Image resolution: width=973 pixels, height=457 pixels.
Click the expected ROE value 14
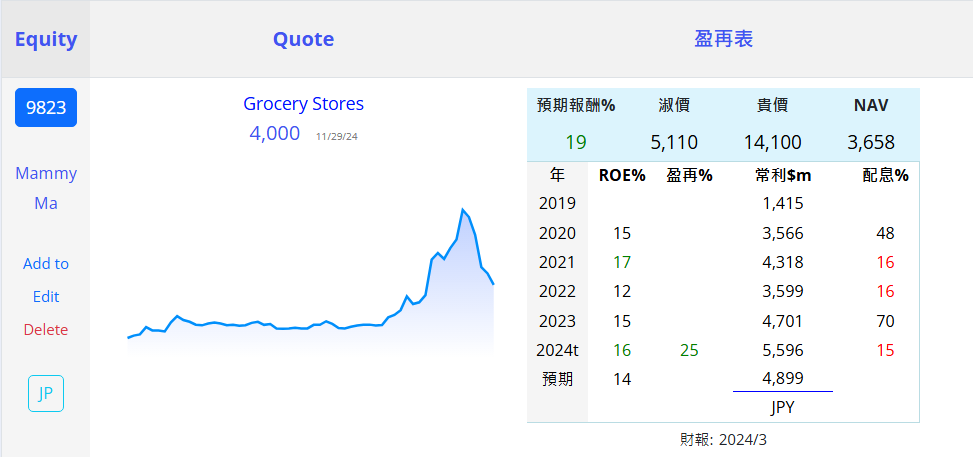coord(622,379)
